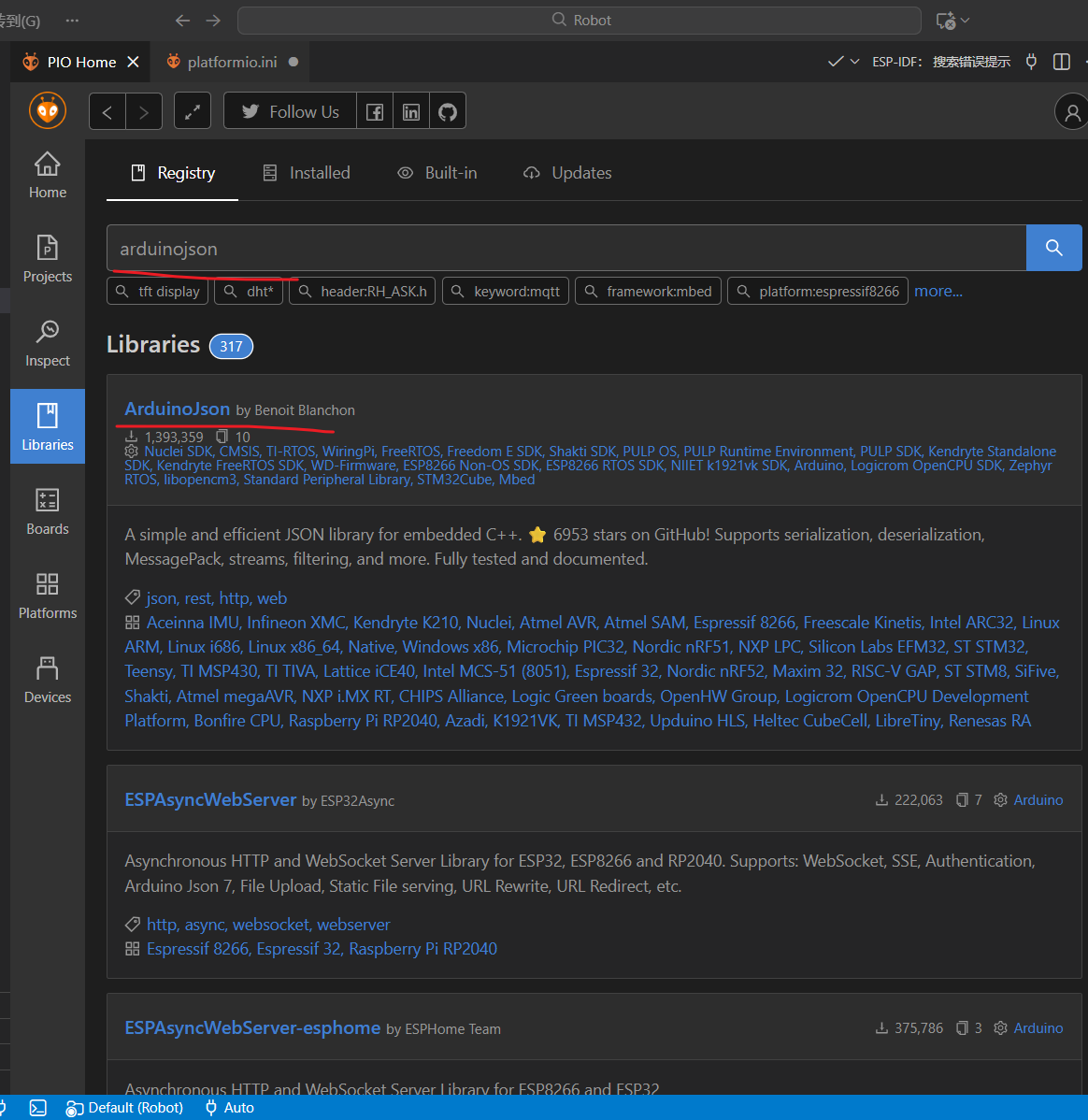Go forward in PIO Home history
1088x1120 pixels.
click(144, 111)
